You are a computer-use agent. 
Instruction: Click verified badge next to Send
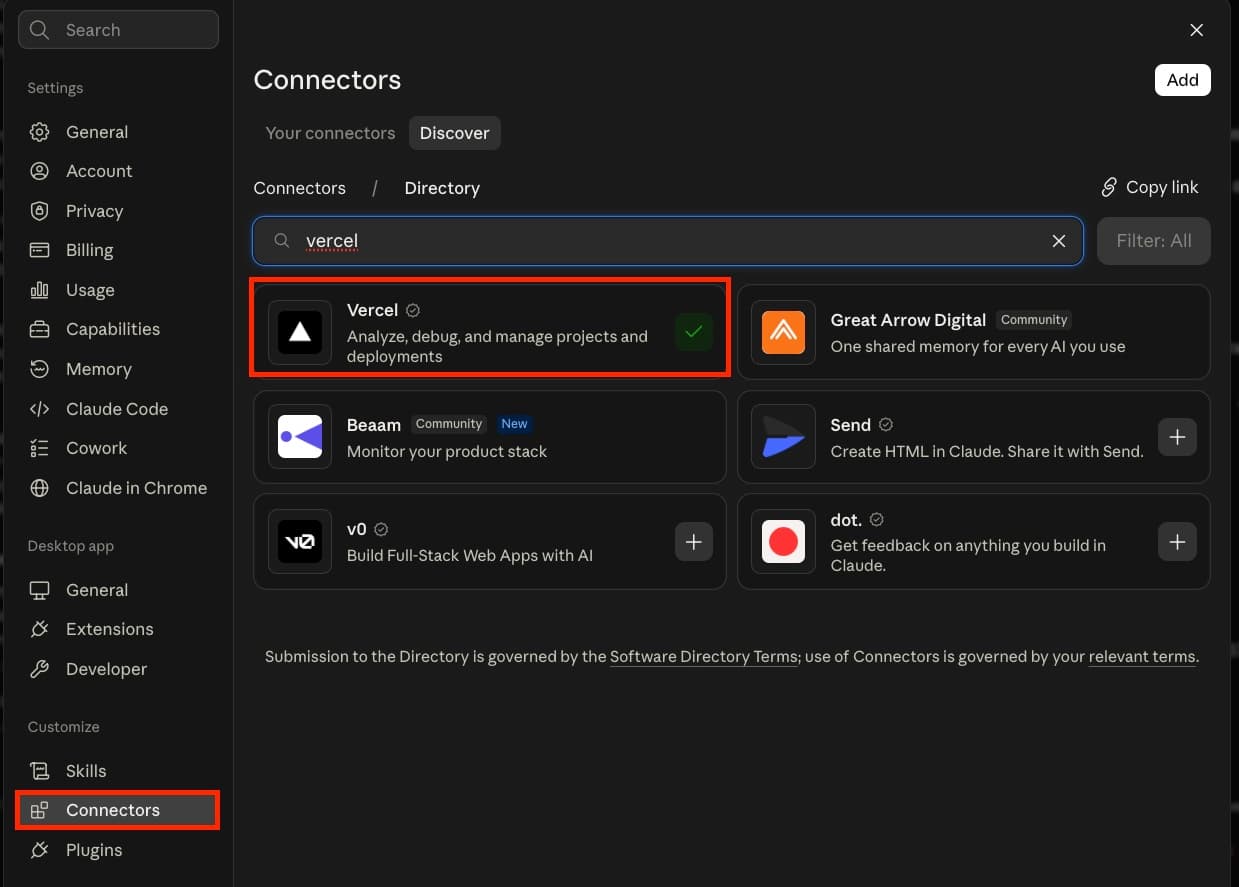(886, 425)
